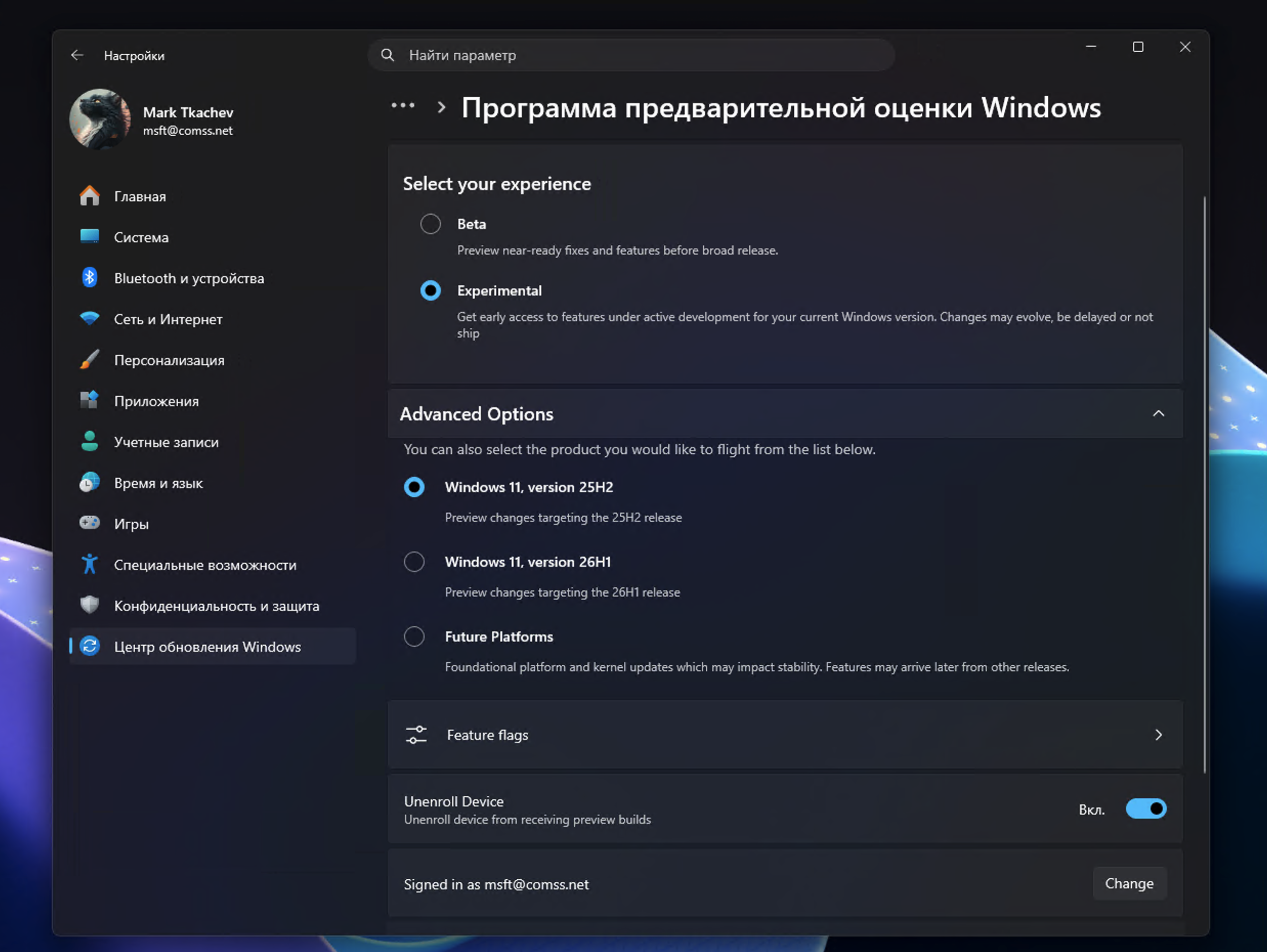
Task: Expand the breadcrumb ellipsis menu
Action: 403,106
